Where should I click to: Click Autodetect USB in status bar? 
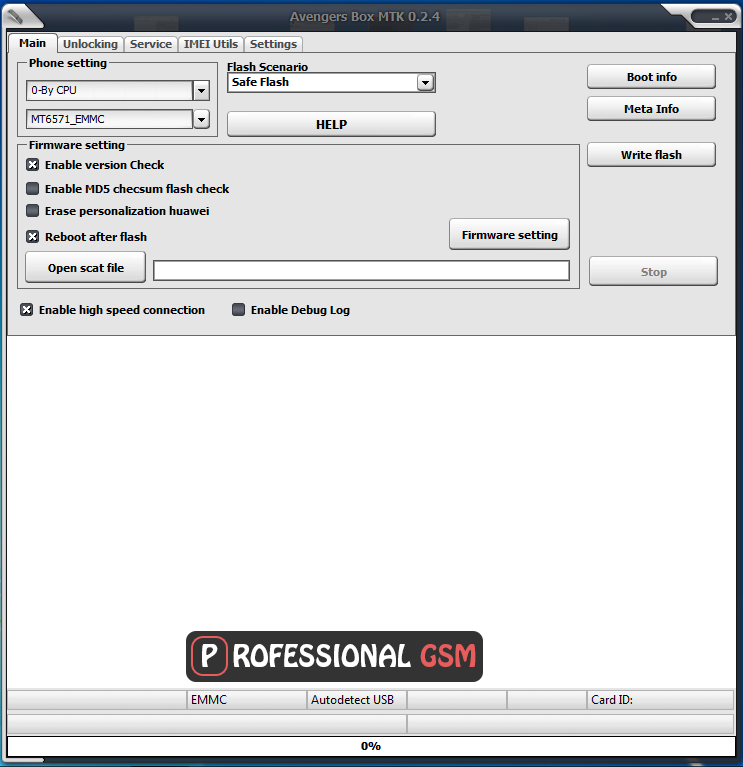[357, 700]
